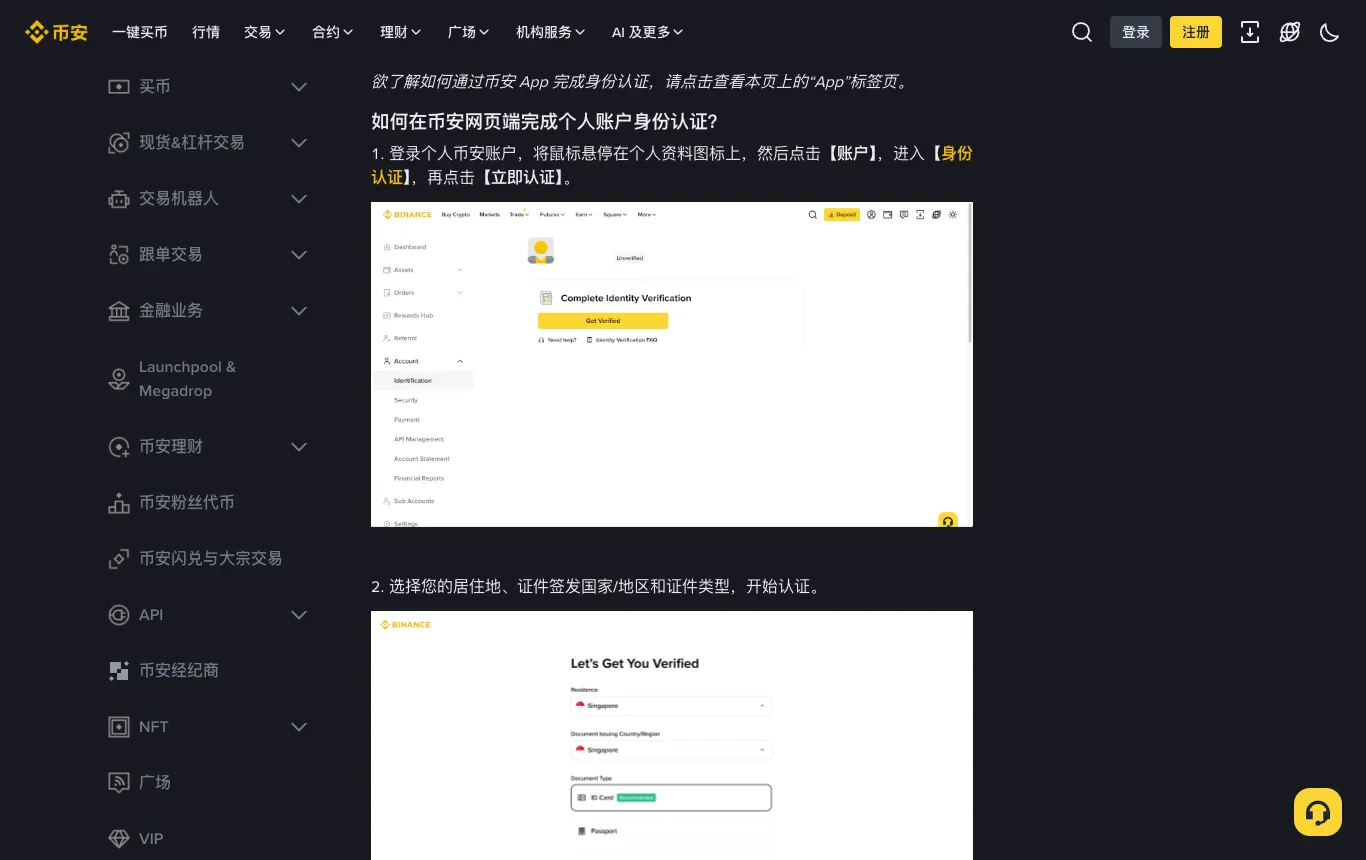Go to 一键买币 in header
The width and height of the screenshot is (1366, 860).
(x=140, y=32)
